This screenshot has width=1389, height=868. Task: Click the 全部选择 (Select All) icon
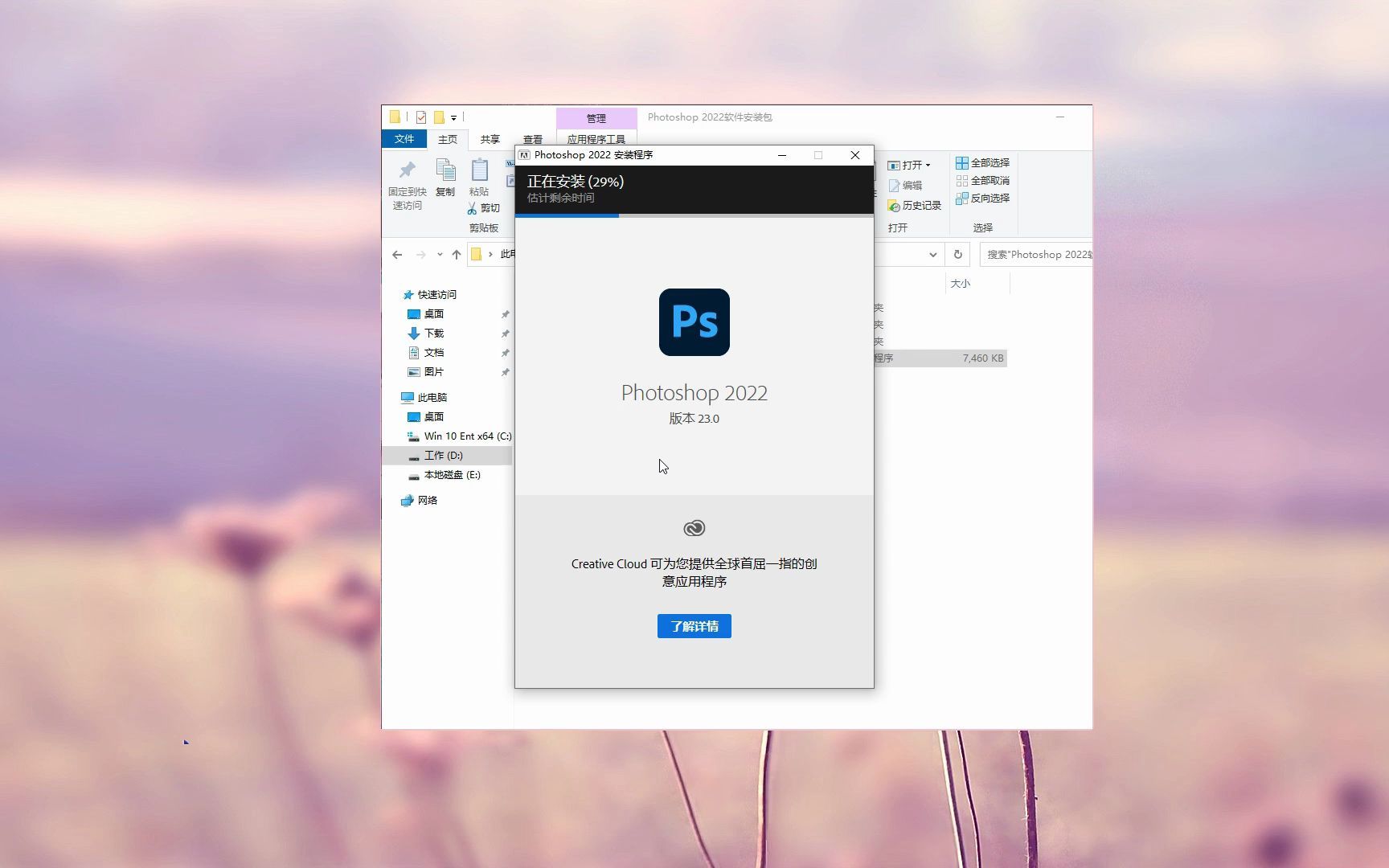[962, 162]
